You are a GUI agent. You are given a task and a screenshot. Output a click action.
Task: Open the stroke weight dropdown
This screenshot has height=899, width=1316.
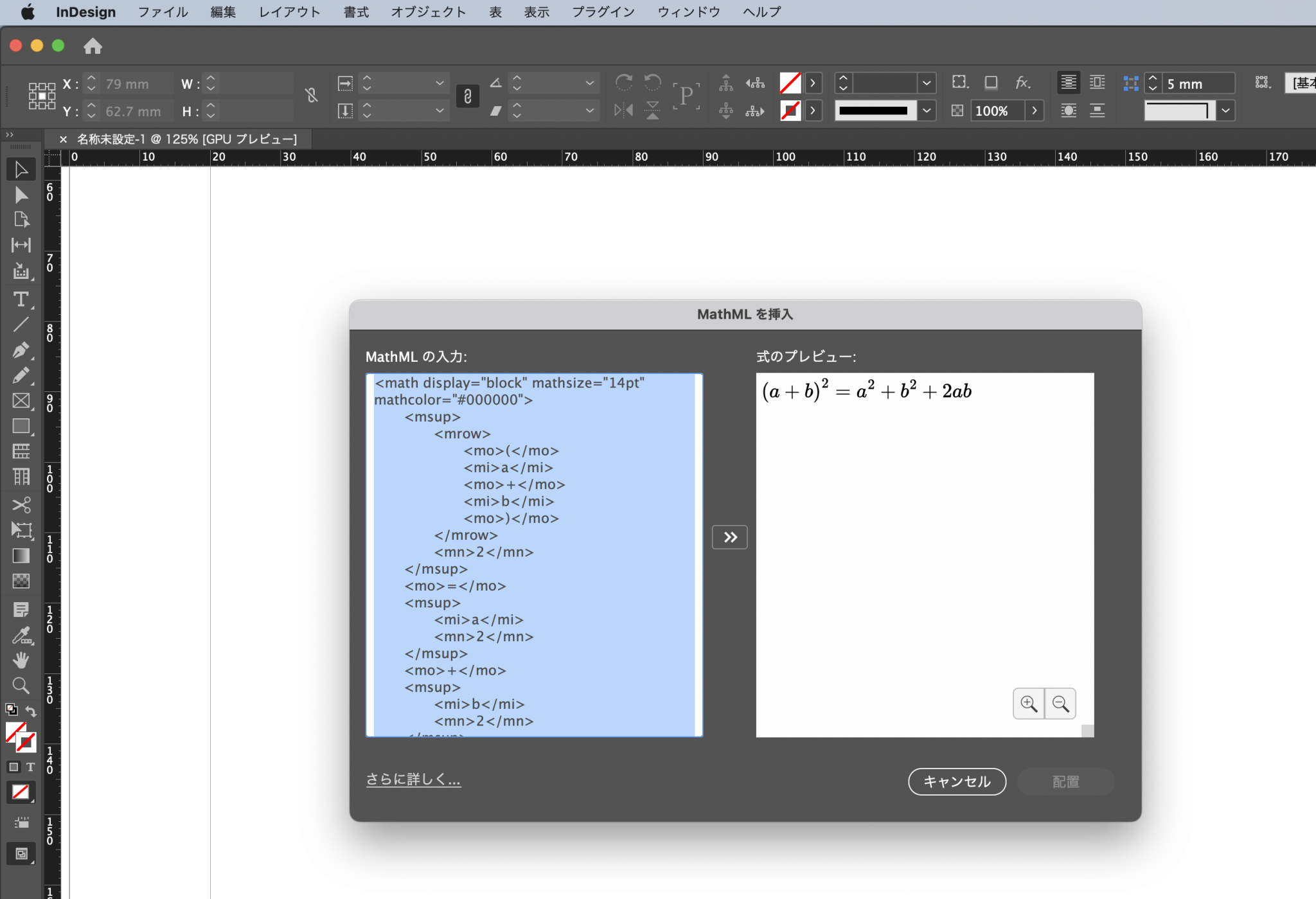click(927, 83)
